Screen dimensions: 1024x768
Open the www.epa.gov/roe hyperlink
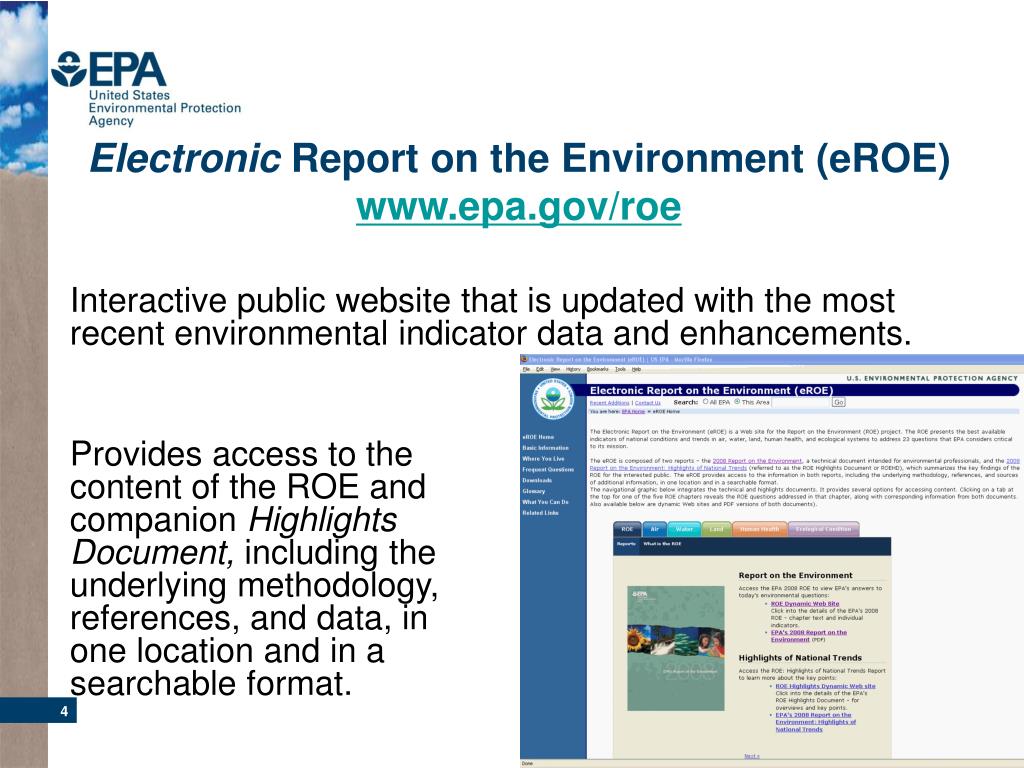[519, 207]
